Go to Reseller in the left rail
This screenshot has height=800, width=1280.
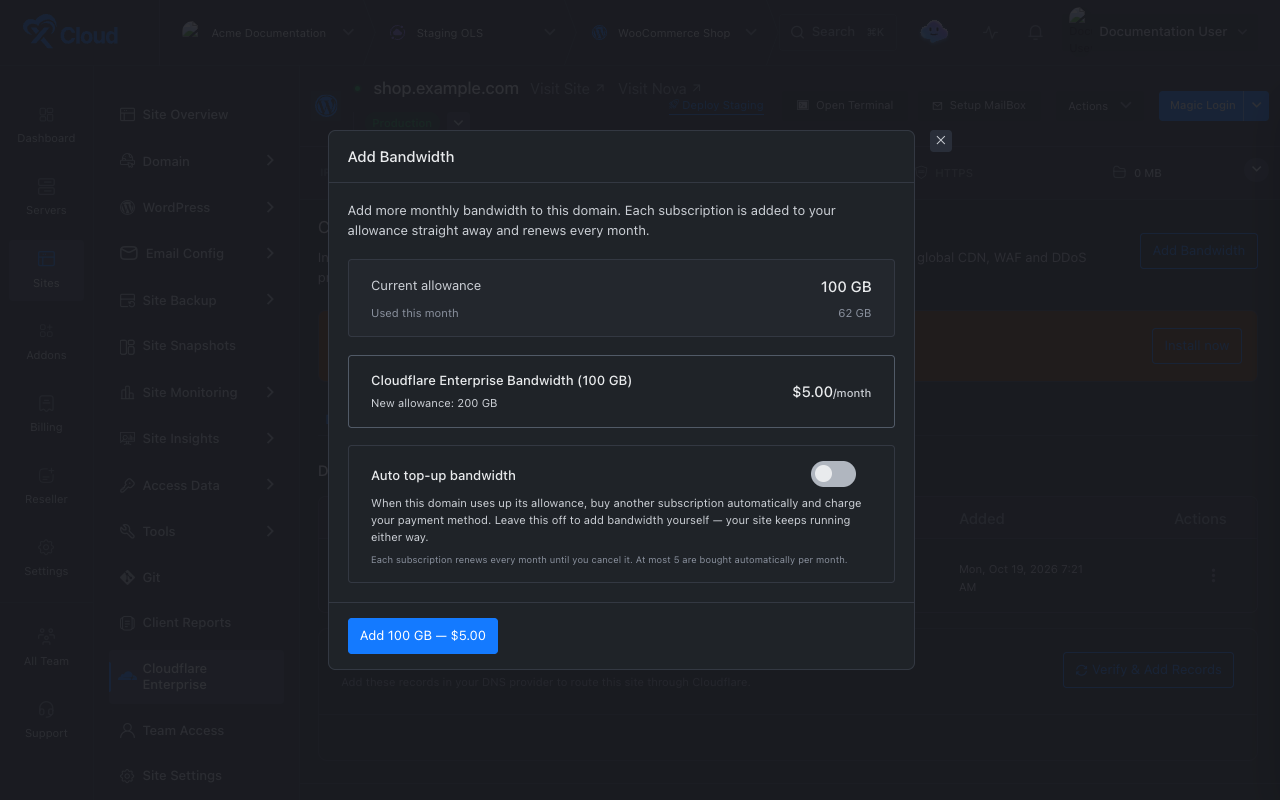[46, 485]
